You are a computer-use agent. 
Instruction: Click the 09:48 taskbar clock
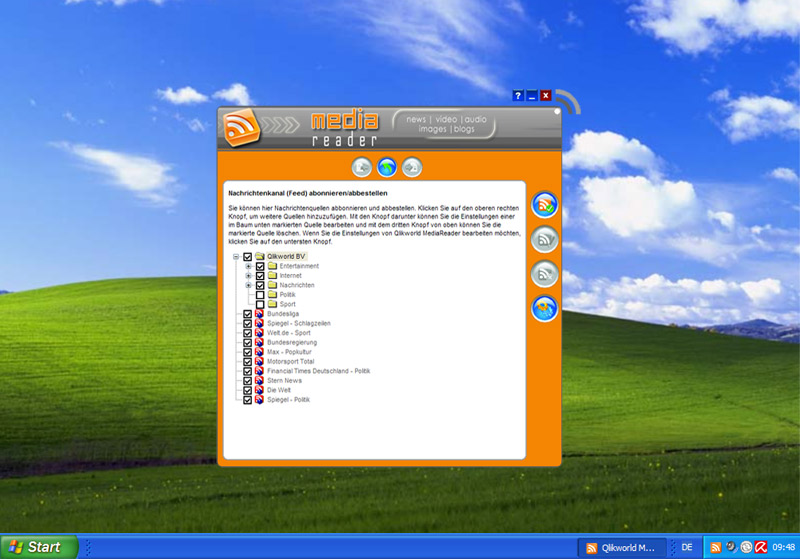click(x=784, y=547)
